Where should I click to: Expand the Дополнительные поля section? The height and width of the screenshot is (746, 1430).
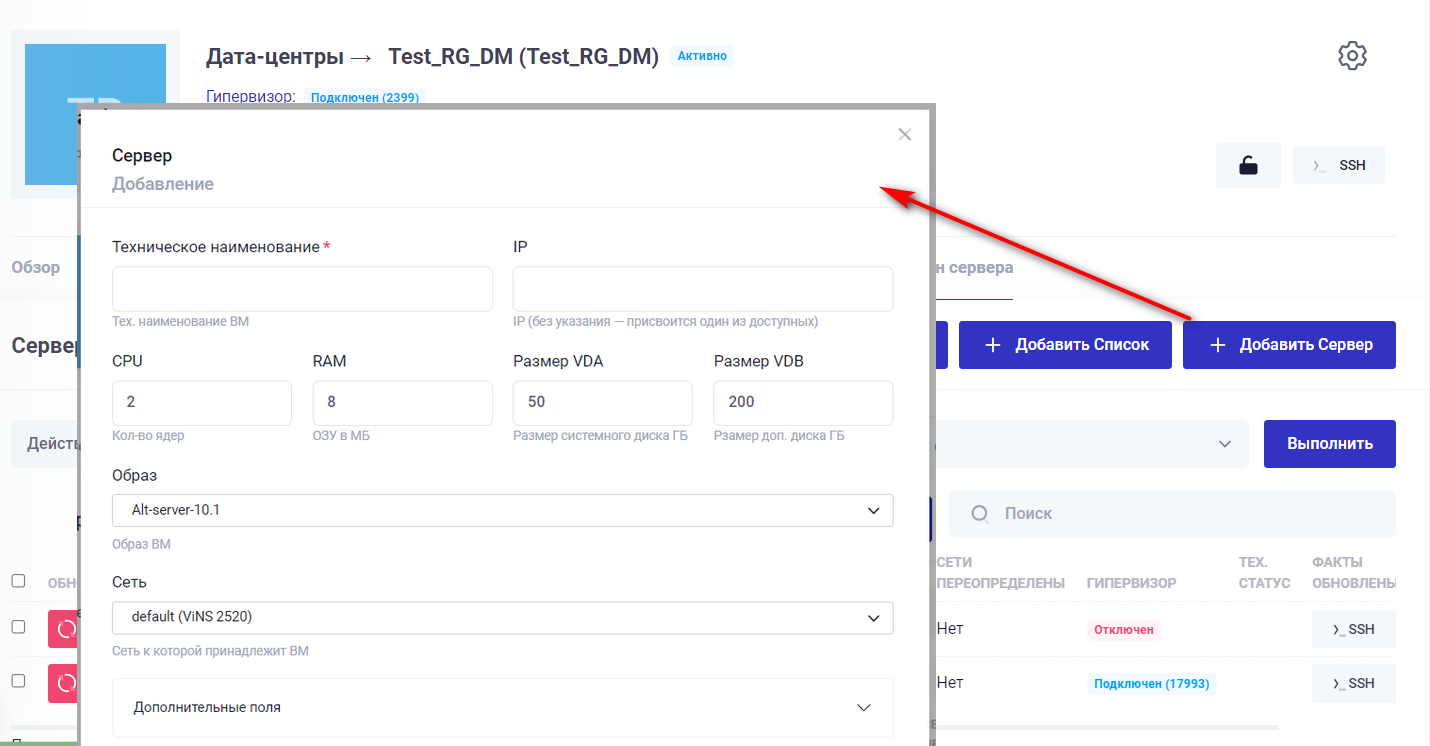tap(502, 707)
